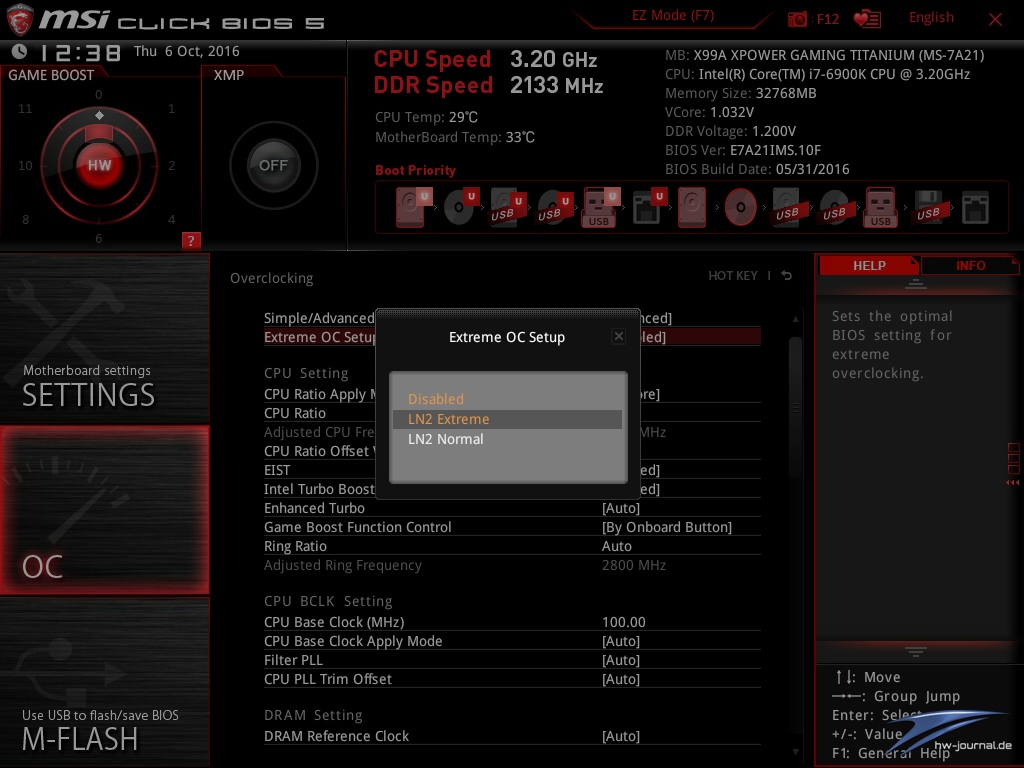Screen dimensions: 1024x768
Task: Switch to the HELP tab
Action: 869,265
